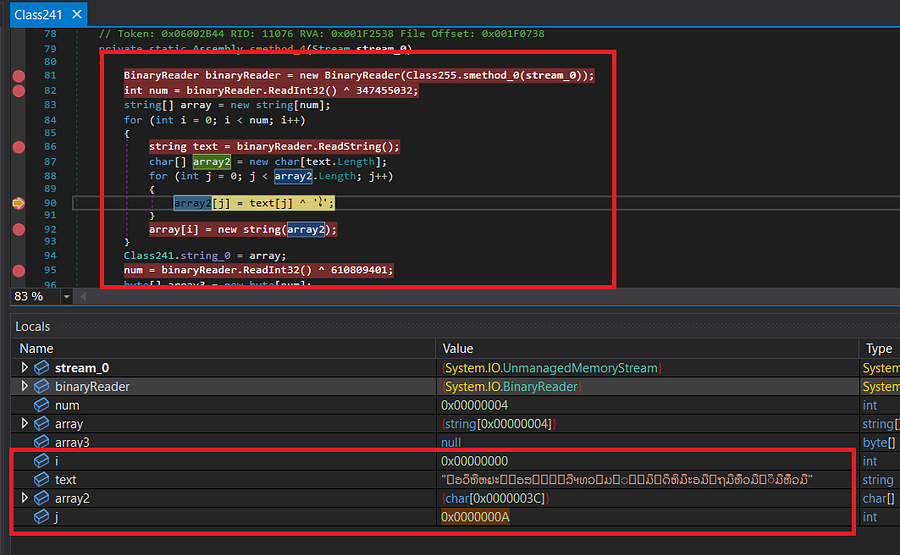900x555 pixels.
Task: Close the Class241 tab
Action: [x=77, y=14]
